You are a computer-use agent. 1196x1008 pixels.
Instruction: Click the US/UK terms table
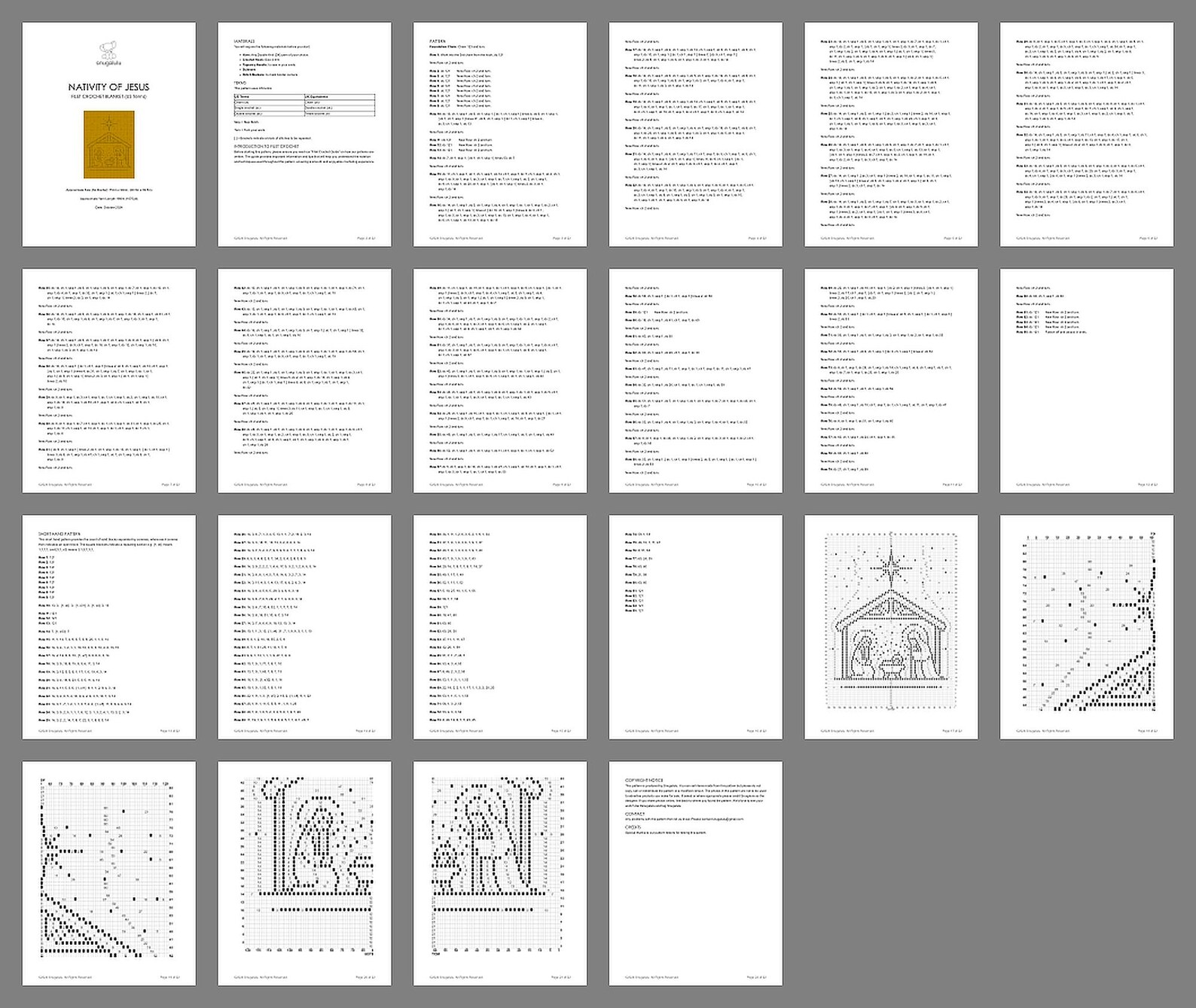click(x=304, y=105)
